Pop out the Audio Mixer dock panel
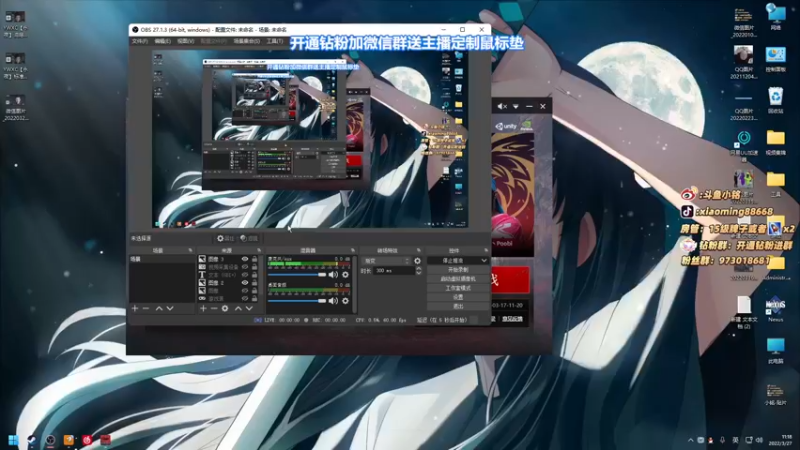Image resolution: width=800 pixels, height=450 pixels. point(353,251)
